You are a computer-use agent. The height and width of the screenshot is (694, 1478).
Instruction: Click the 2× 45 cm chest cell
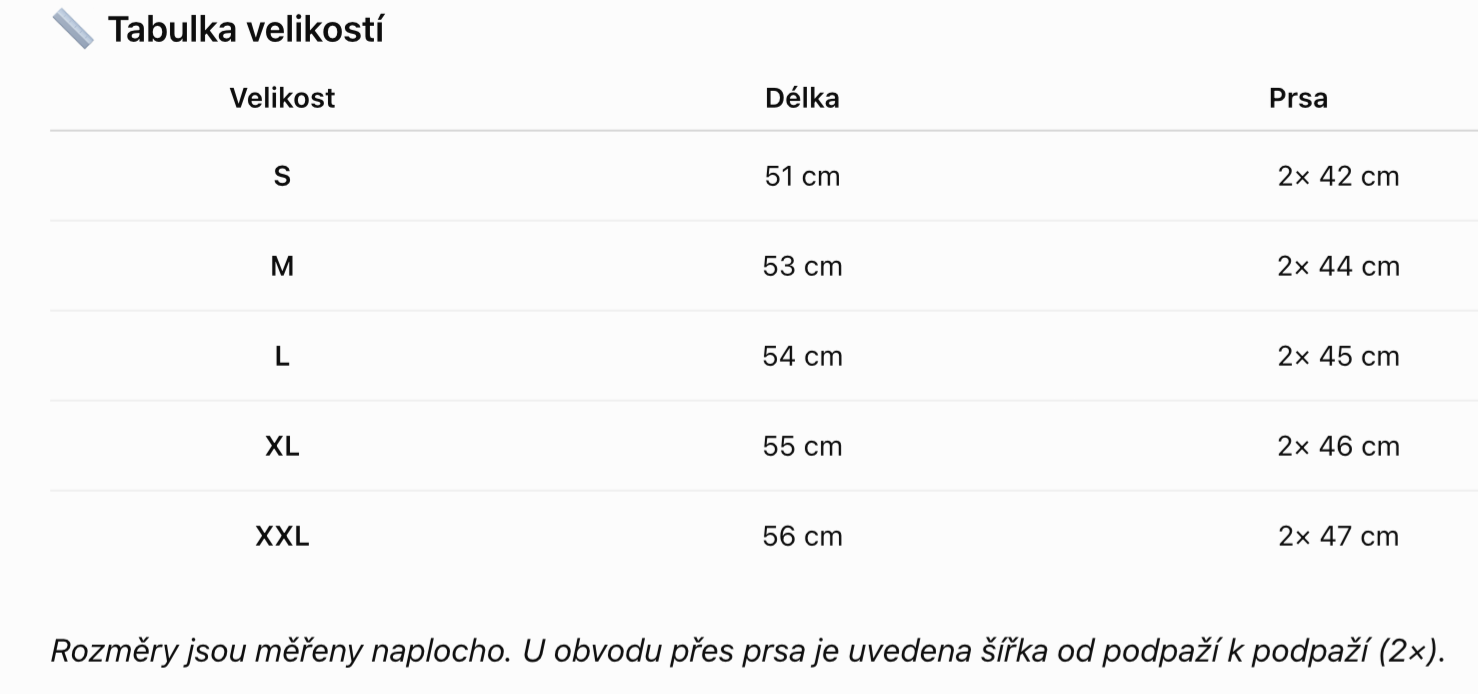[x=1338, y=356]
